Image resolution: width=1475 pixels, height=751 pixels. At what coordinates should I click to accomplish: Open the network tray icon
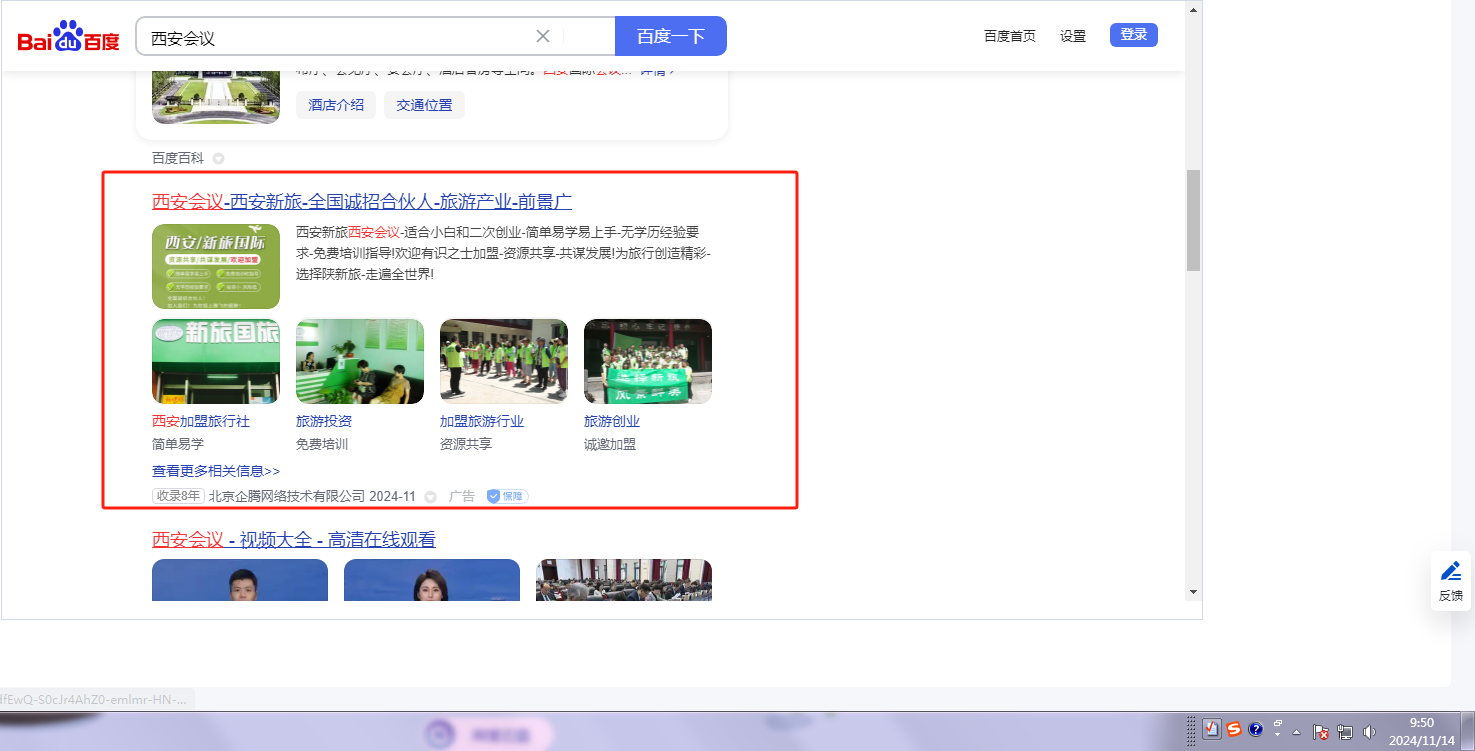(1345, 732)
